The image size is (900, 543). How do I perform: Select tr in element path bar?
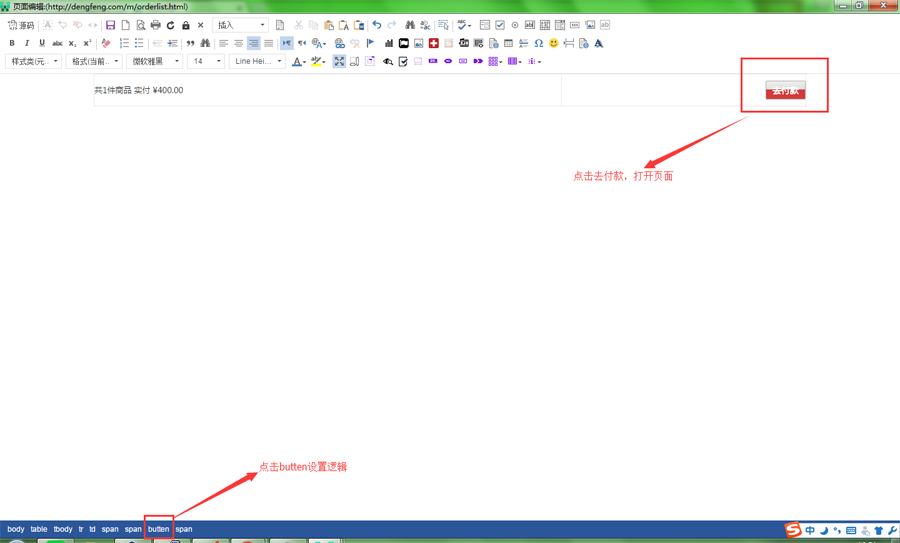click(81, 529)
